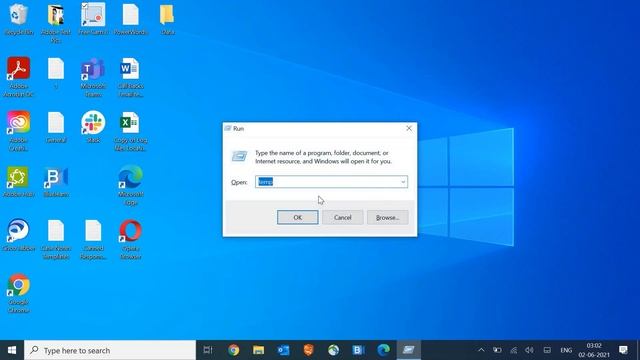Launch Slack from the desktop

click(x=93, y=127)
